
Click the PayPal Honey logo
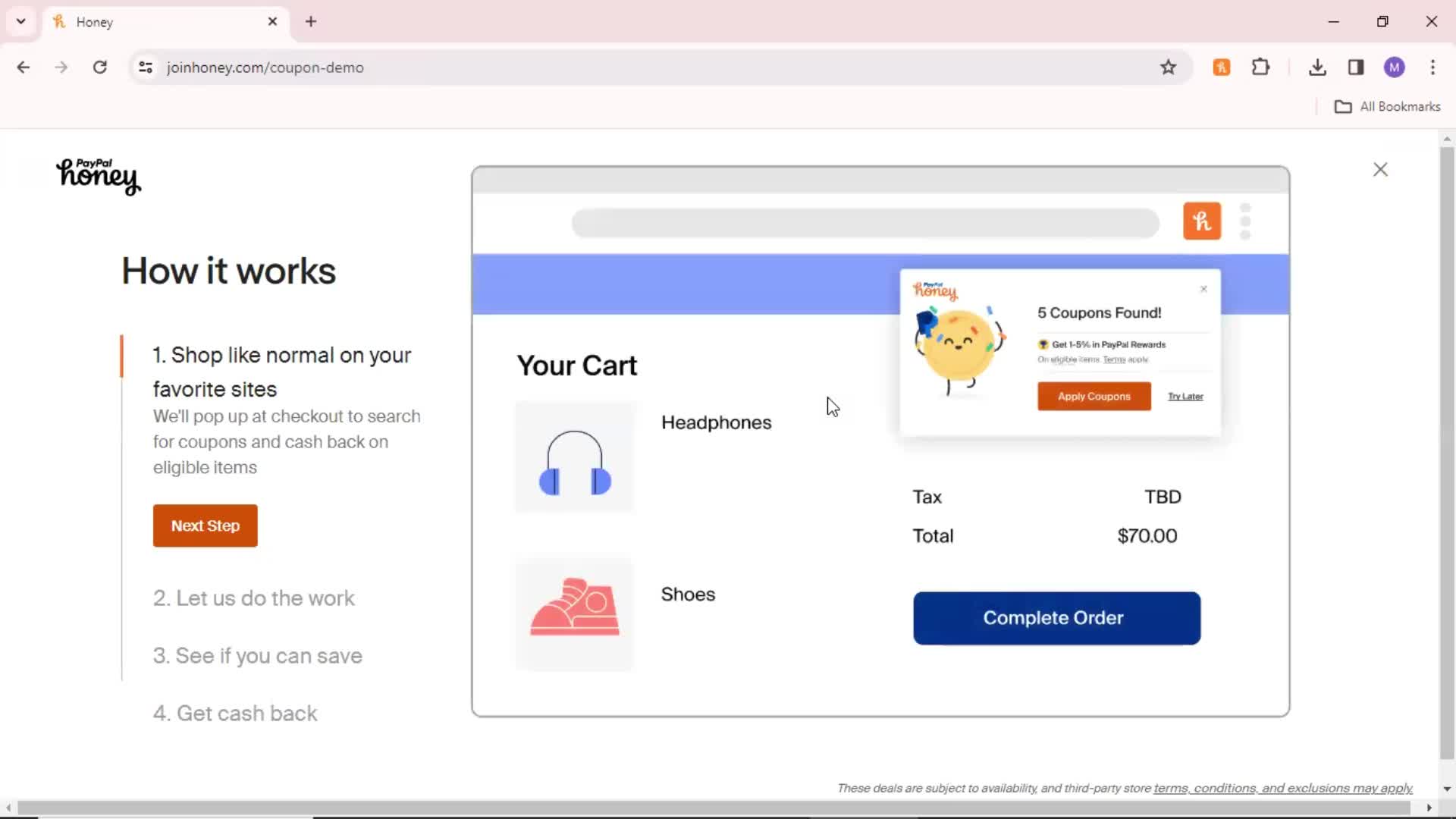pos(99,176)
